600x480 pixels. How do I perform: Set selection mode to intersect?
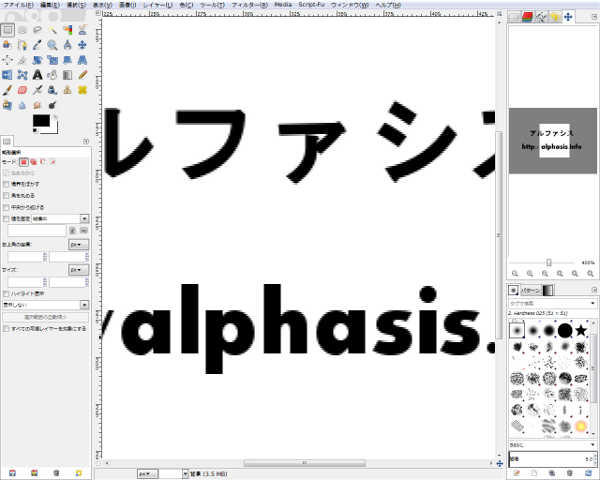(x=53, y=162)
